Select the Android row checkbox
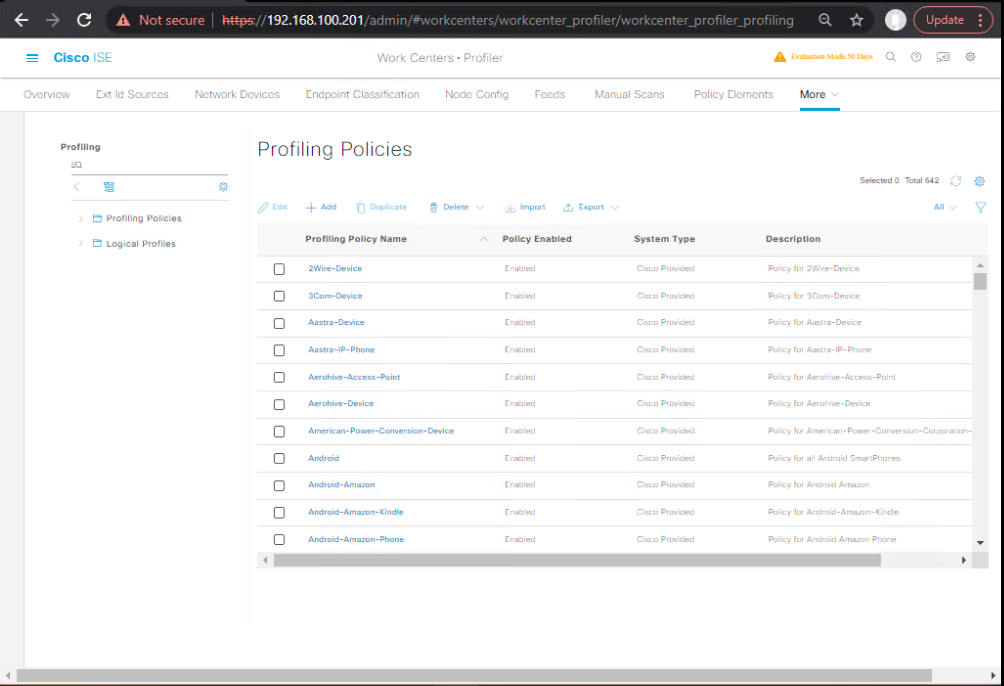The image size is (1004, 686). coord(279,458)
